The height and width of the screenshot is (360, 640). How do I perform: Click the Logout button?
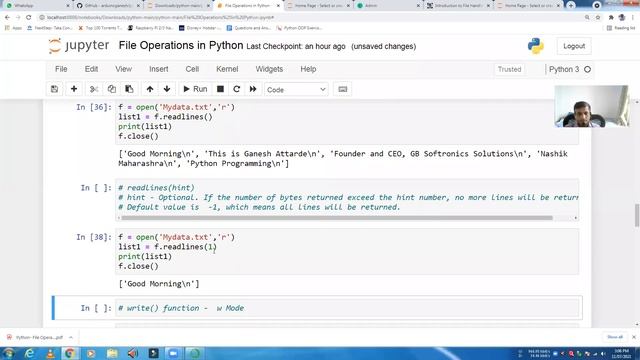[574, 46]
